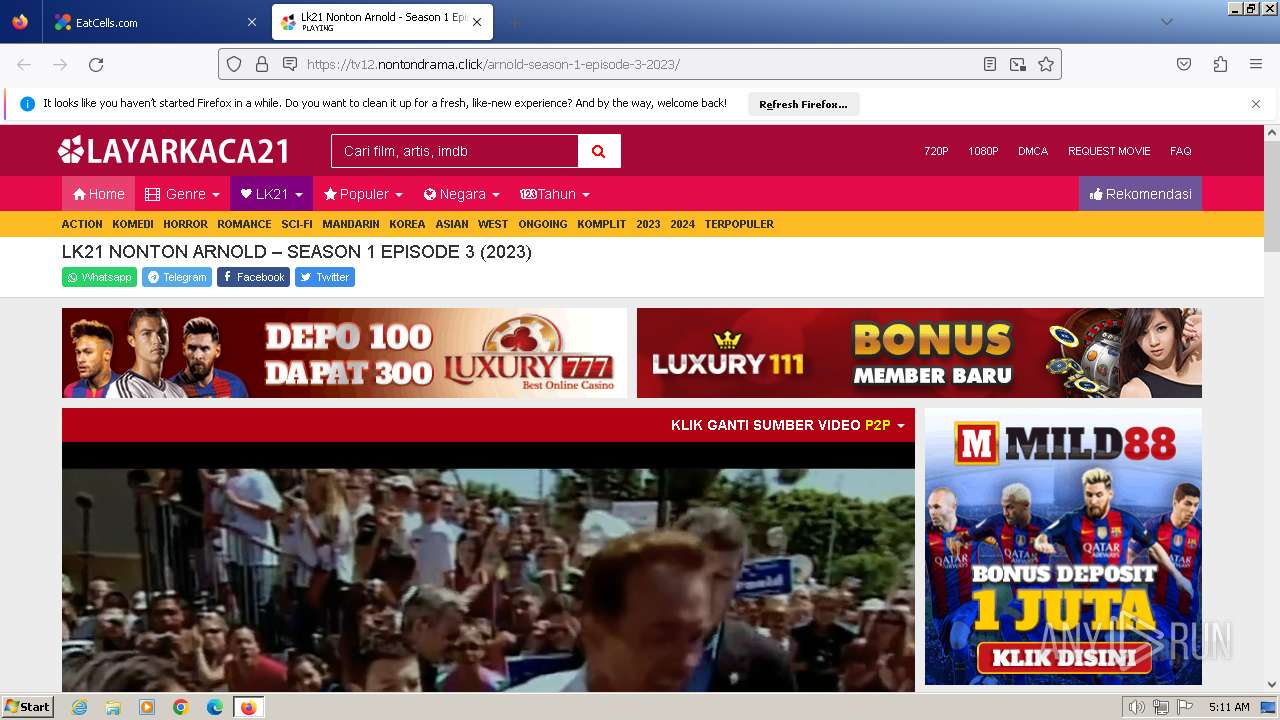Launch Internet Explorer from taskbar
This screenshot has width=1280, height=720.
[79, 707]
